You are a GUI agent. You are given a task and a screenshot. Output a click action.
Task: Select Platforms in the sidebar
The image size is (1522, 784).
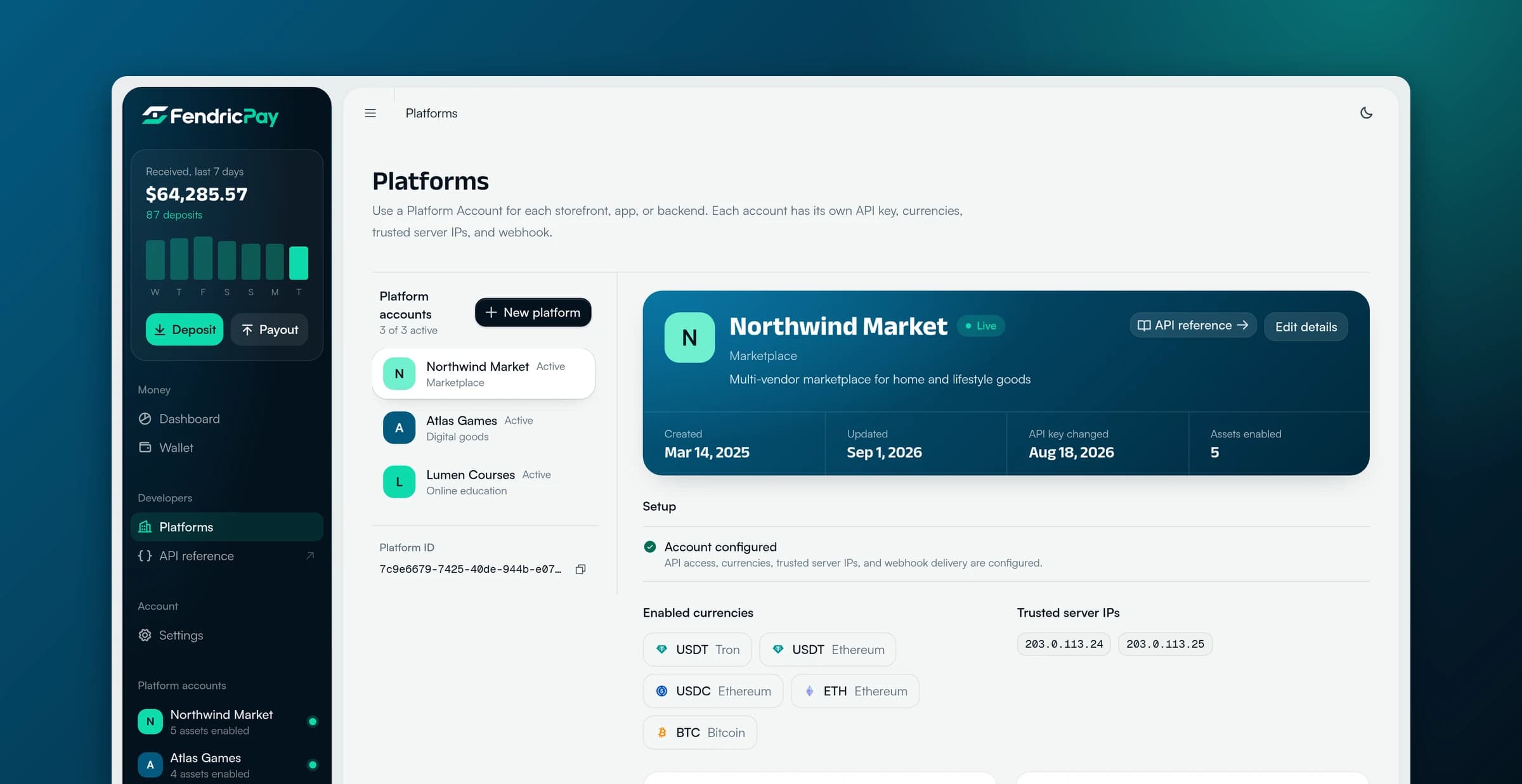click(x=227, y=527)
